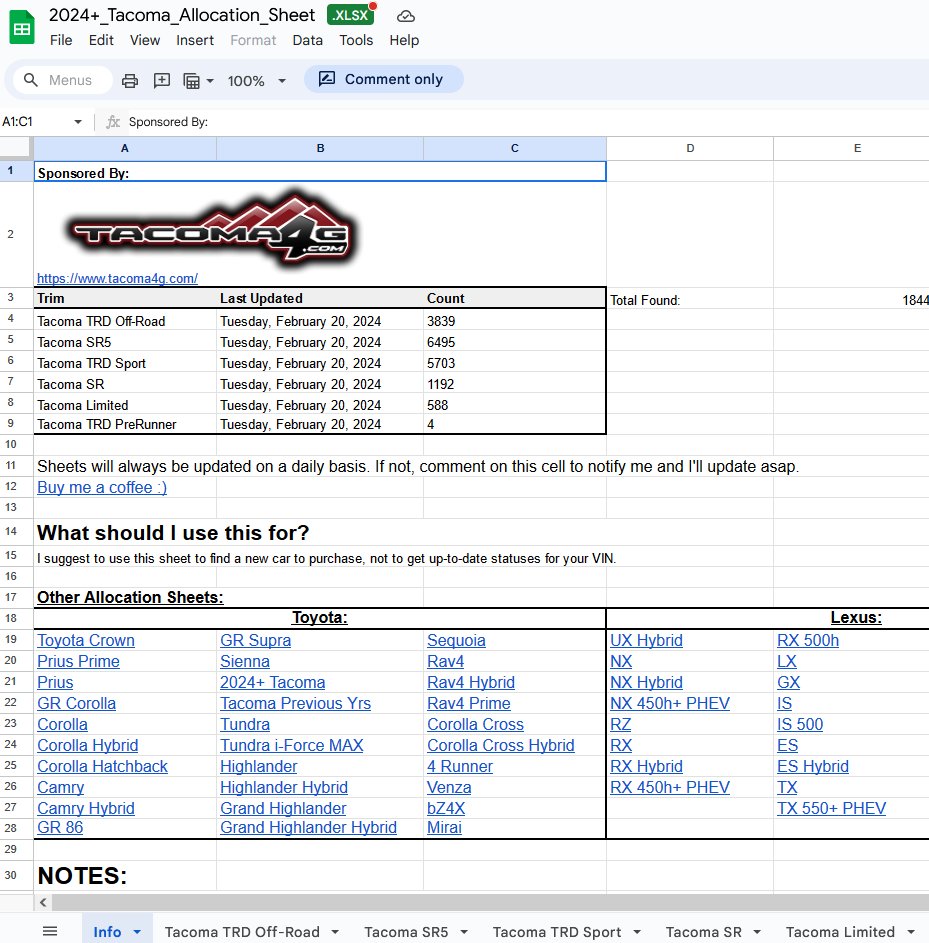Switch to Tacoma SR sheet tab
Image resolution: width=929 pixels, height=943 pixels.
click(x=704, y=932)
